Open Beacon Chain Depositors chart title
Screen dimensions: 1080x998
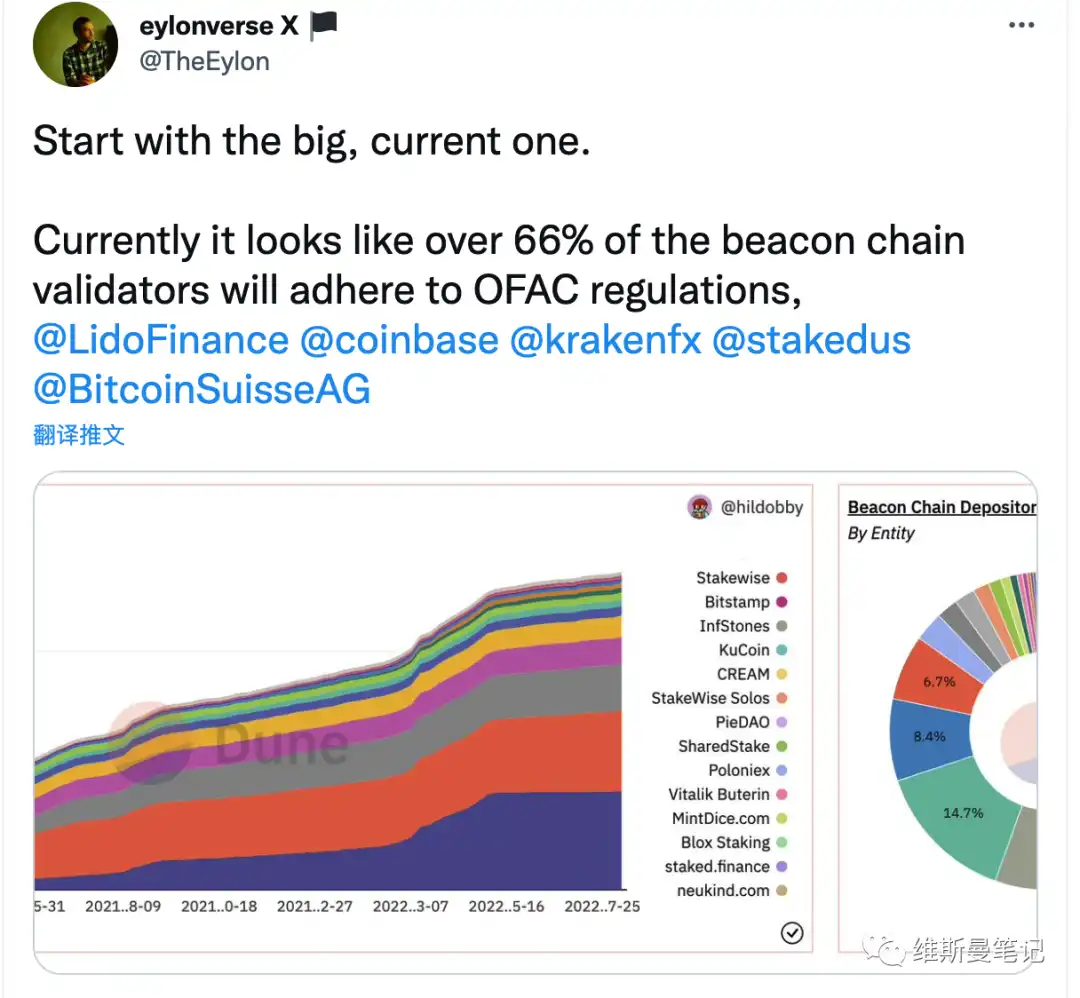click(x=941, y=507)
